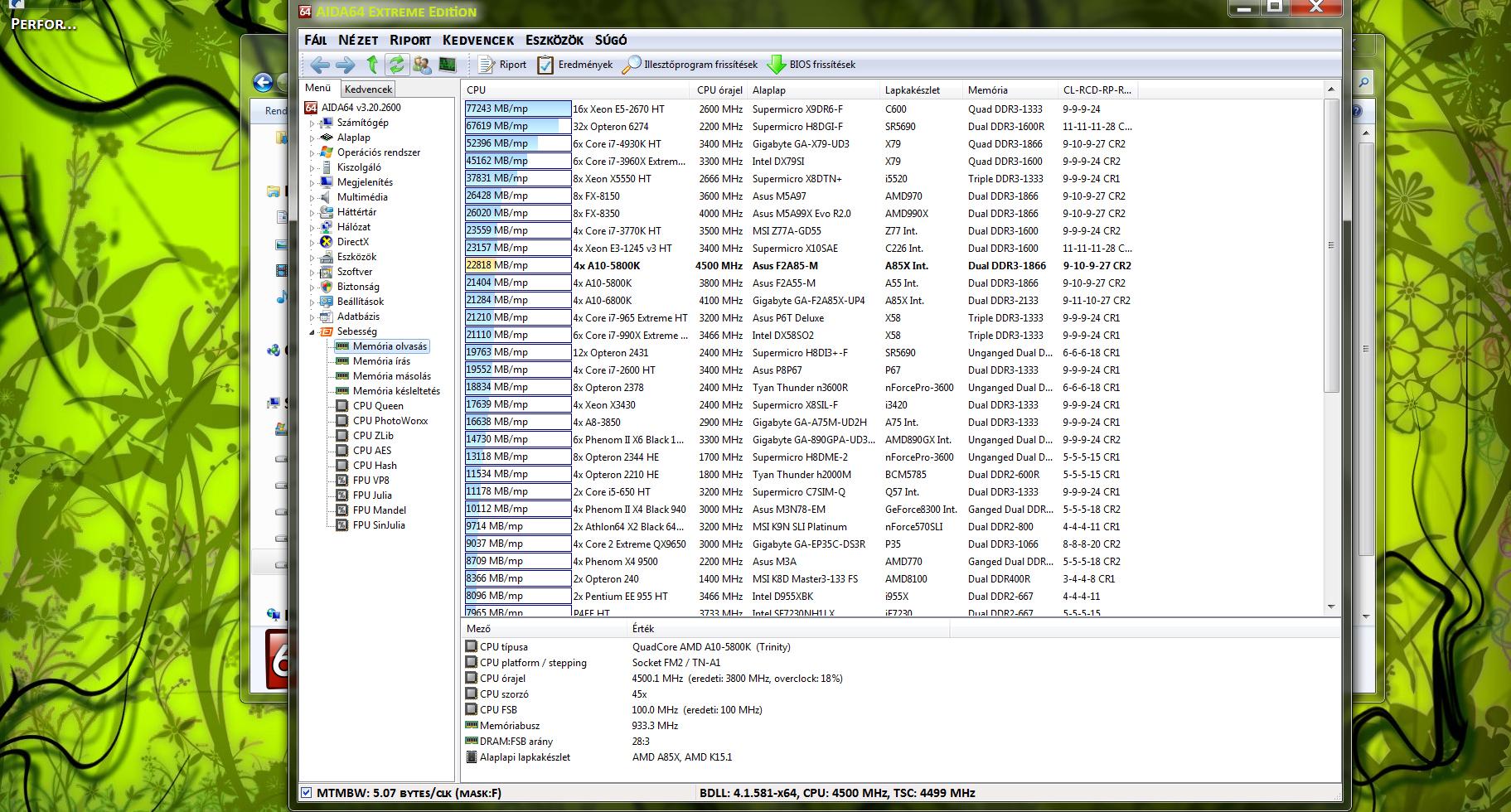Open the Riport toolbar button
The width and height of the screenshot is (1511, 812).
click(502, 65)
